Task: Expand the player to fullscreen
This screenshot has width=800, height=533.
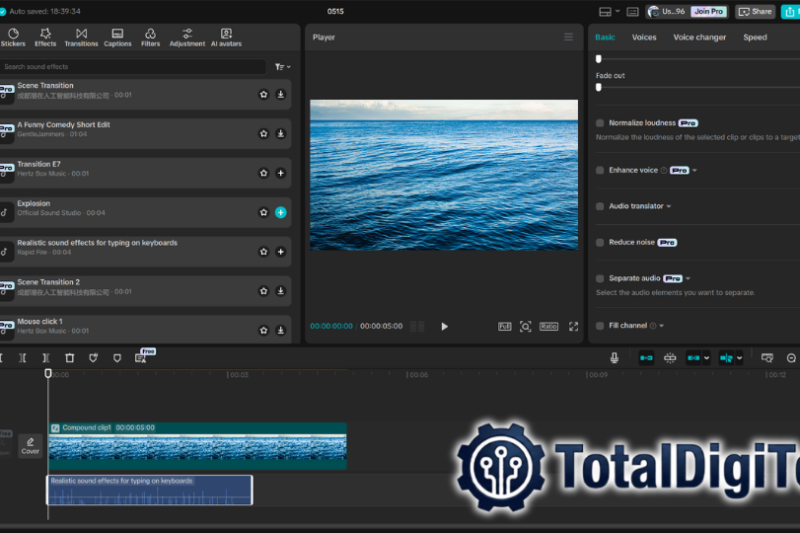Action: [573, 326]
